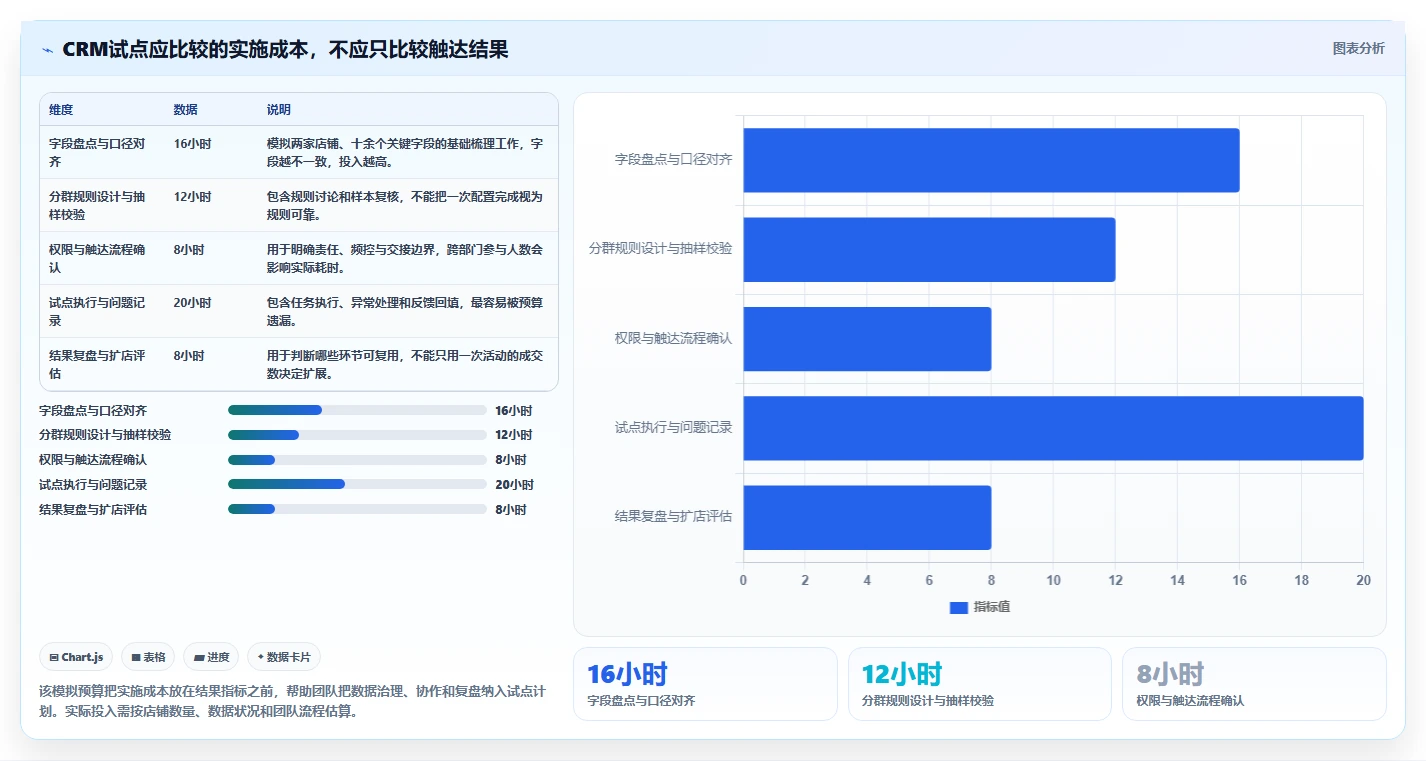Screen dimensions: 1426x761
Task: Click progress label 结果复盘与扩店评估
Action: 93,510
